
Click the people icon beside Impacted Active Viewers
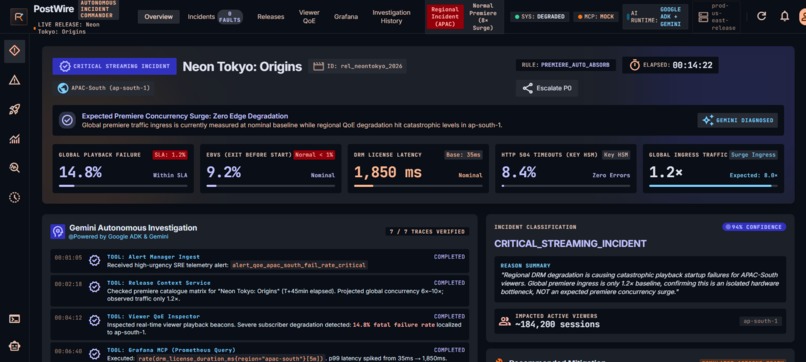pos(505,321)
